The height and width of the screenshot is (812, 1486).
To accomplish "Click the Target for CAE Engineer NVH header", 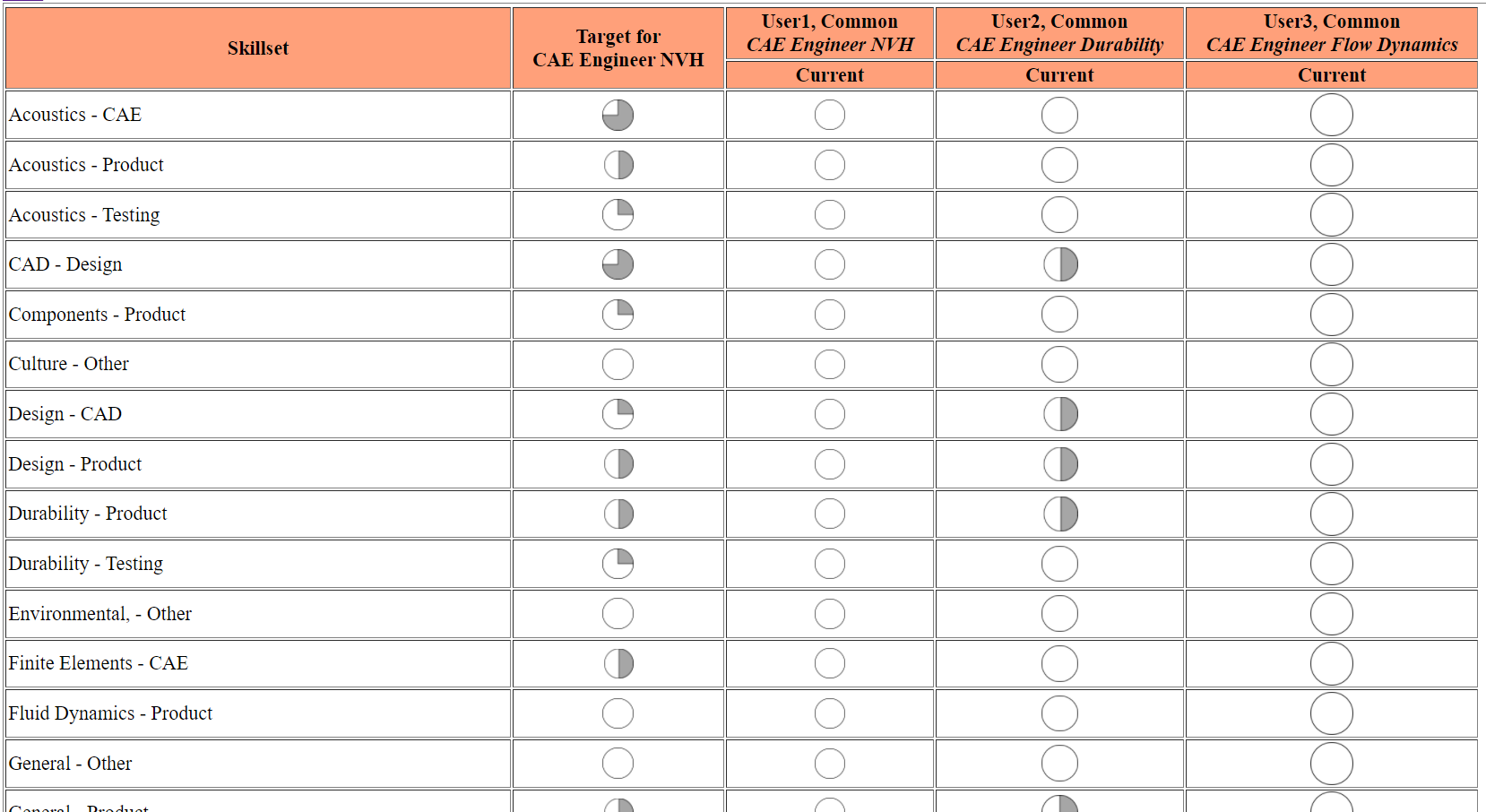I will coord(618,48).
